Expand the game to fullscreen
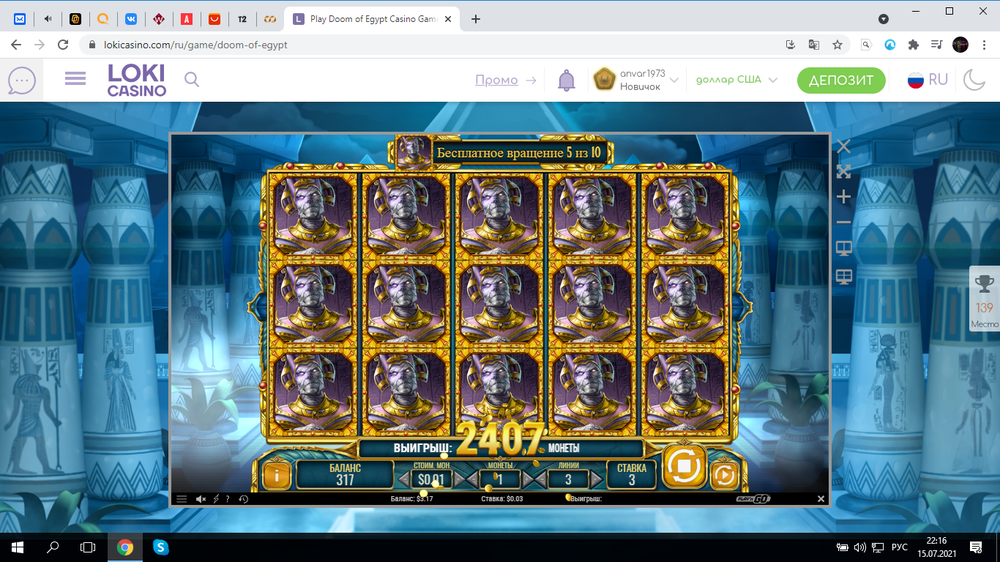The image size is (1000, 562). pyautogui.click(x=843, y=172)
